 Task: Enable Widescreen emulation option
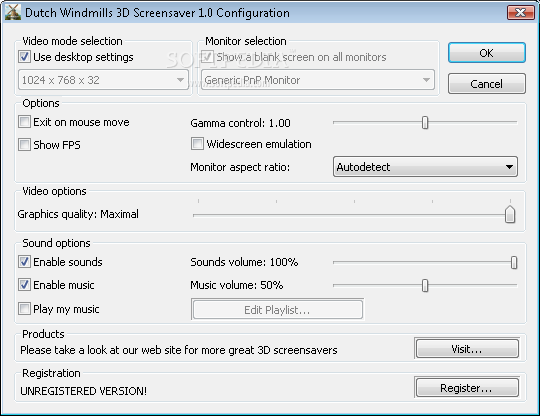pos(197,144)
